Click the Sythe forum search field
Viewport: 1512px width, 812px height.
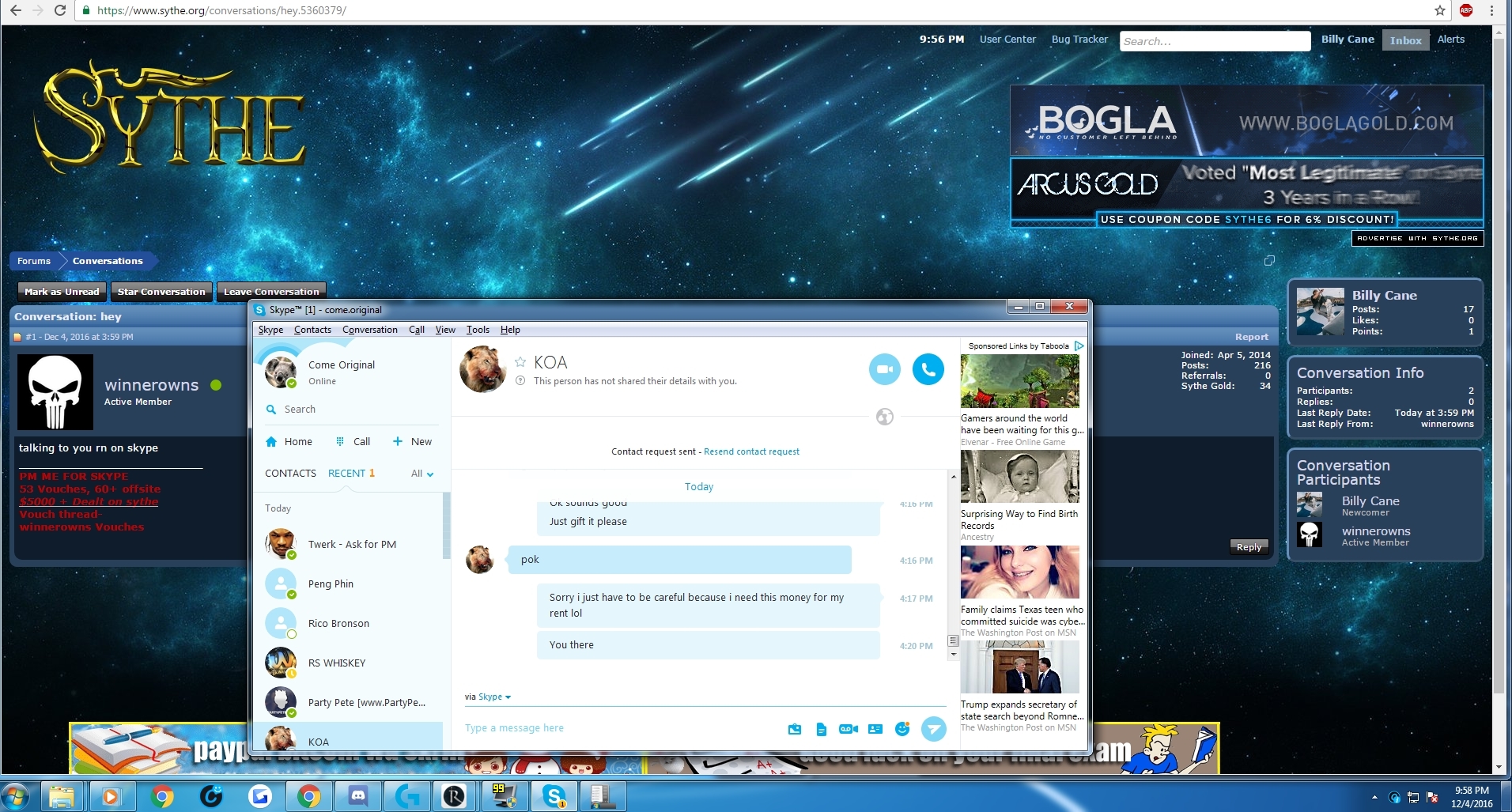1215,41
